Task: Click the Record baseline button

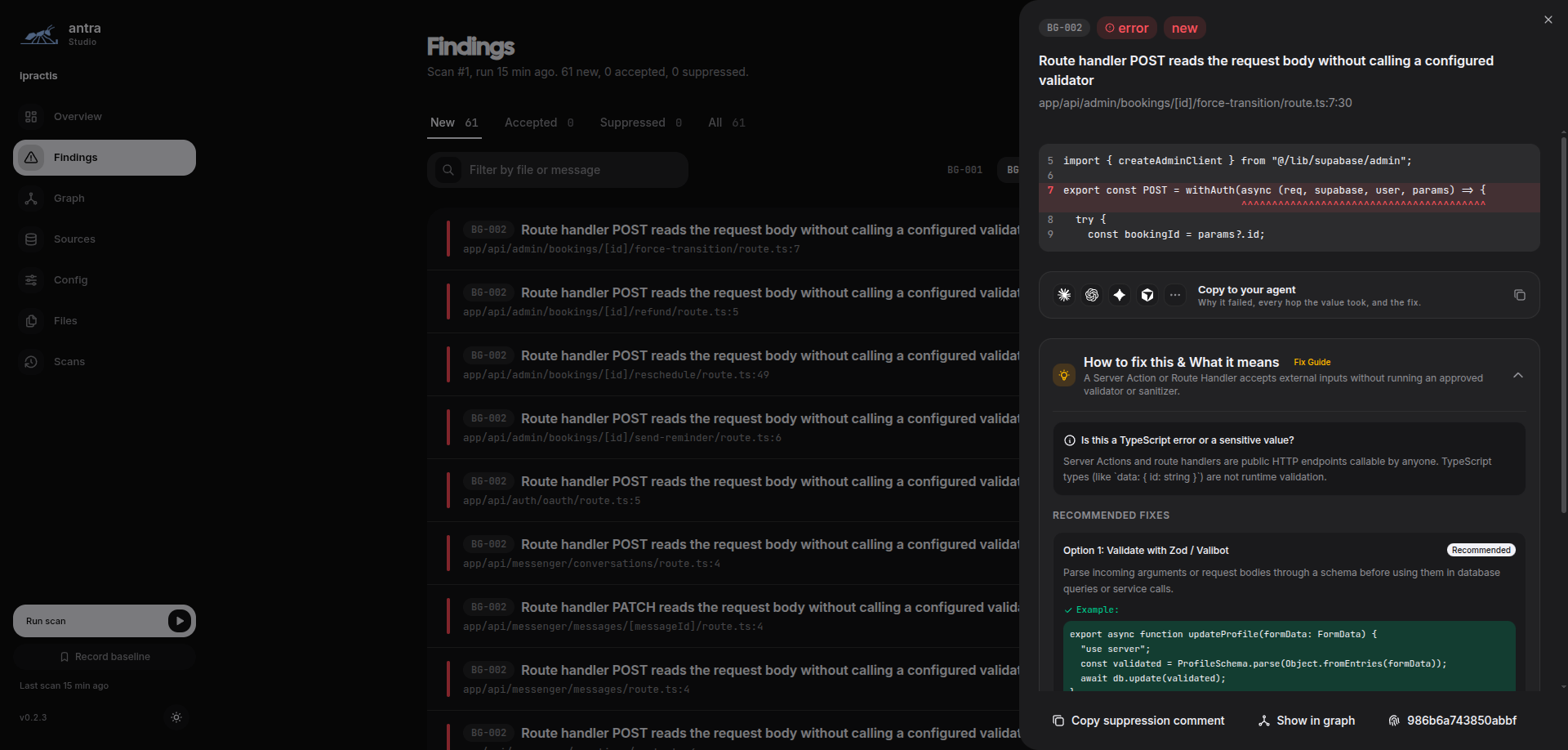Action: click(x=105, y=657)
